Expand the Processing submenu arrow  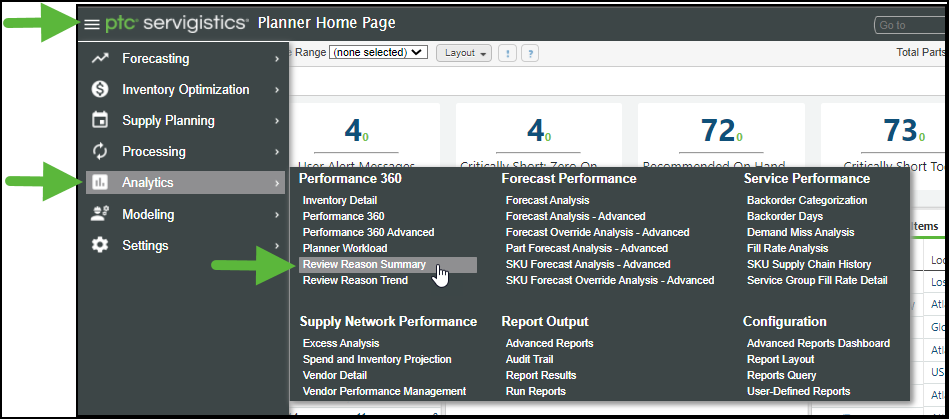277,151
